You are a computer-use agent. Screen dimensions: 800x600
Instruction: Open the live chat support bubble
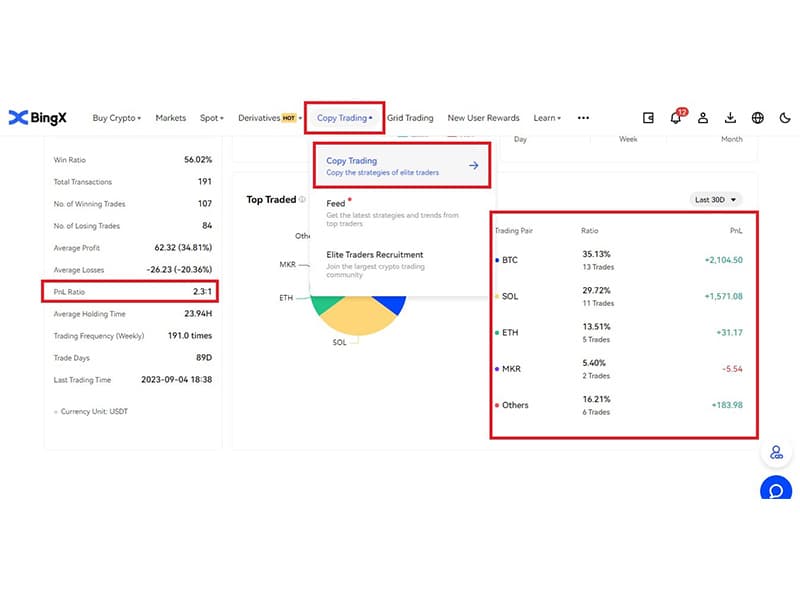click(x=776, y=489)
